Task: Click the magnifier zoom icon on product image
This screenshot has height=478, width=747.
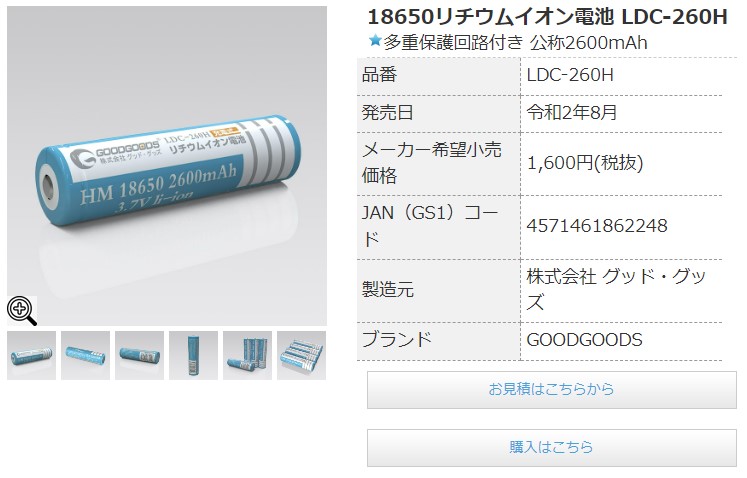Action: (x=22, y=311)
